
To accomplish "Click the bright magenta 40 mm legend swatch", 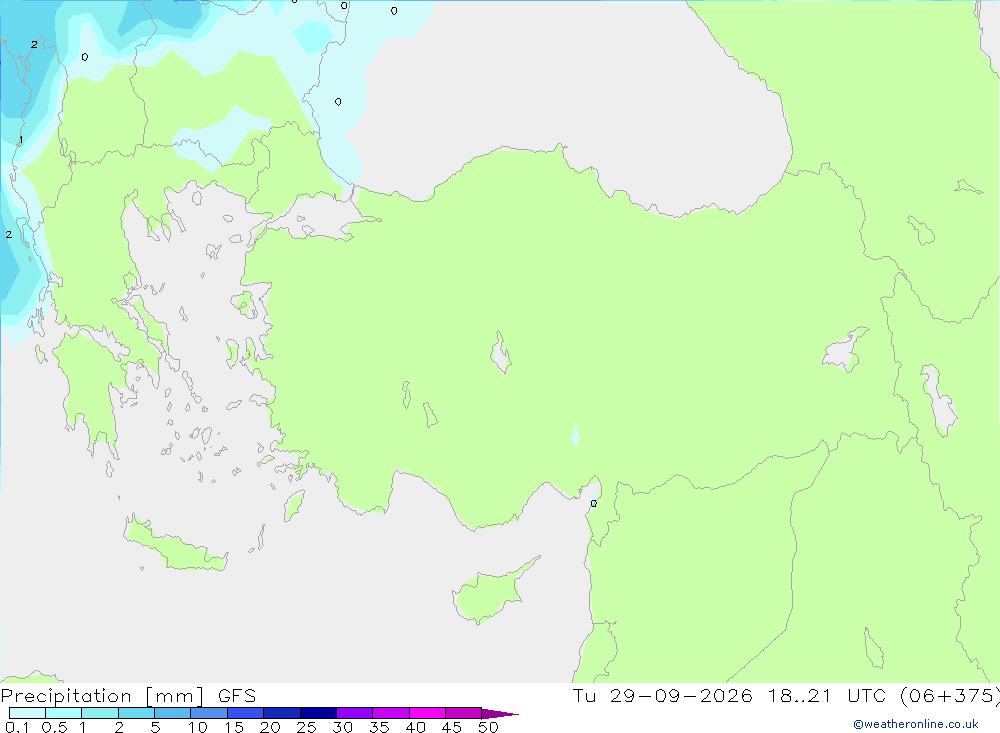I will tap(427, 713).
